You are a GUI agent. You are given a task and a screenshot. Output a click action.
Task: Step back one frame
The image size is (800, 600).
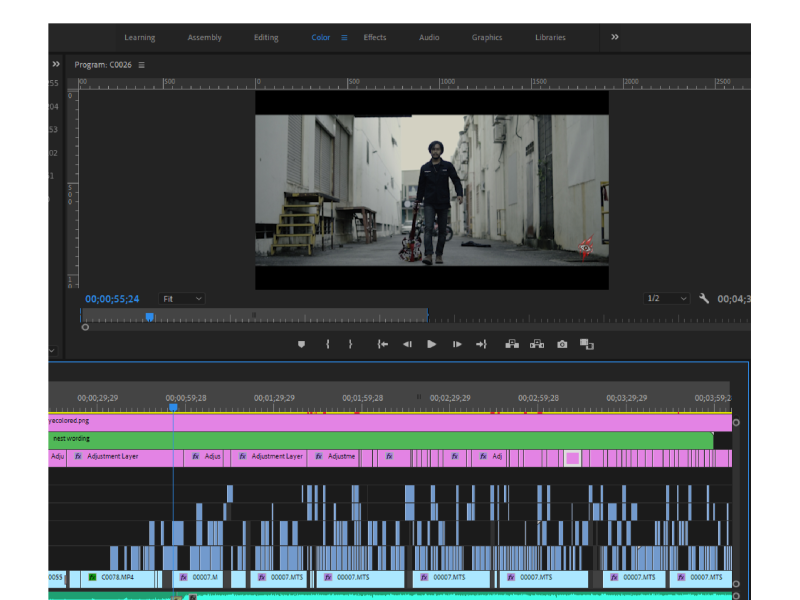[x=407, y=344]
